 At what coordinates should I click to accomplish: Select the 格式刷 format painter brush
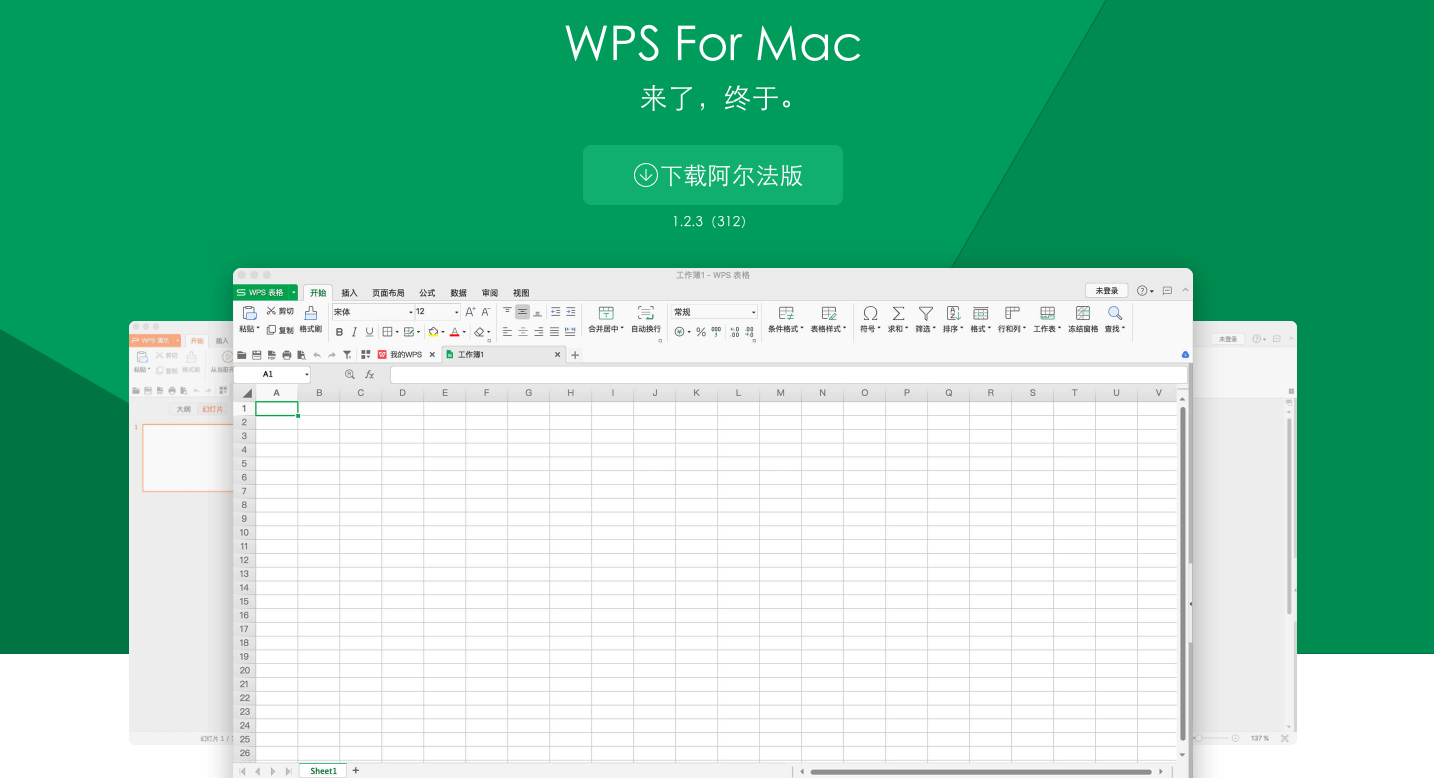tap(311, 313)
